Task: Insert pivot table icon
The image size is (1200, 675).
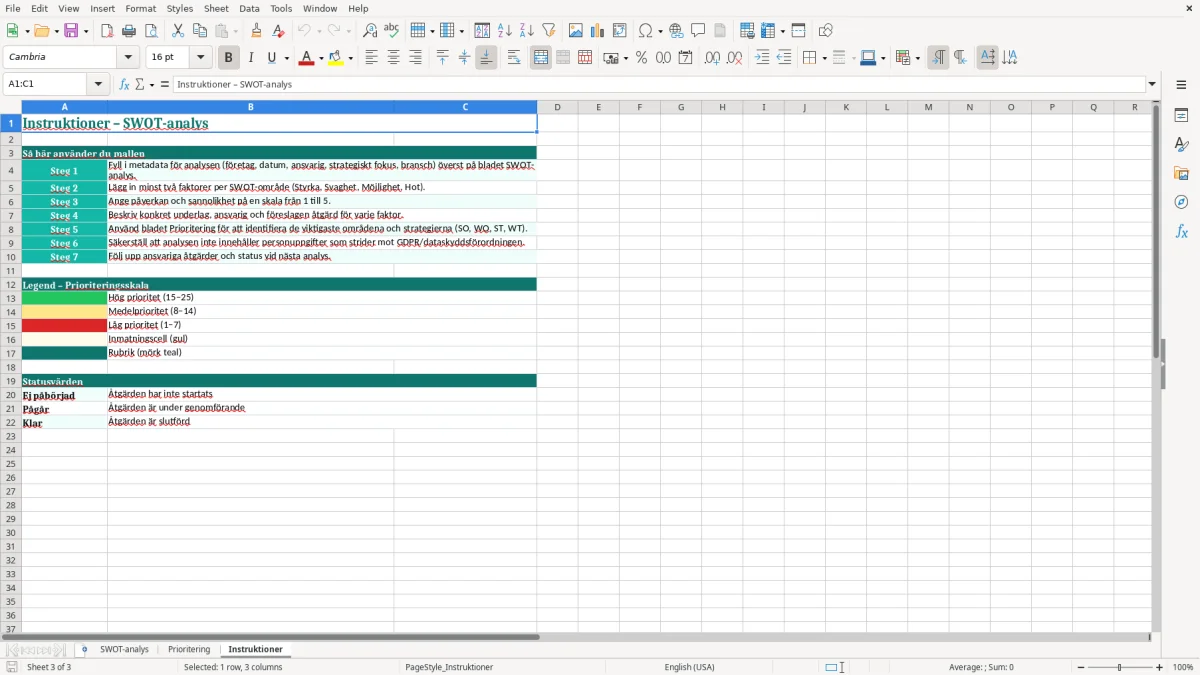Action: click(x=620, y=31)
